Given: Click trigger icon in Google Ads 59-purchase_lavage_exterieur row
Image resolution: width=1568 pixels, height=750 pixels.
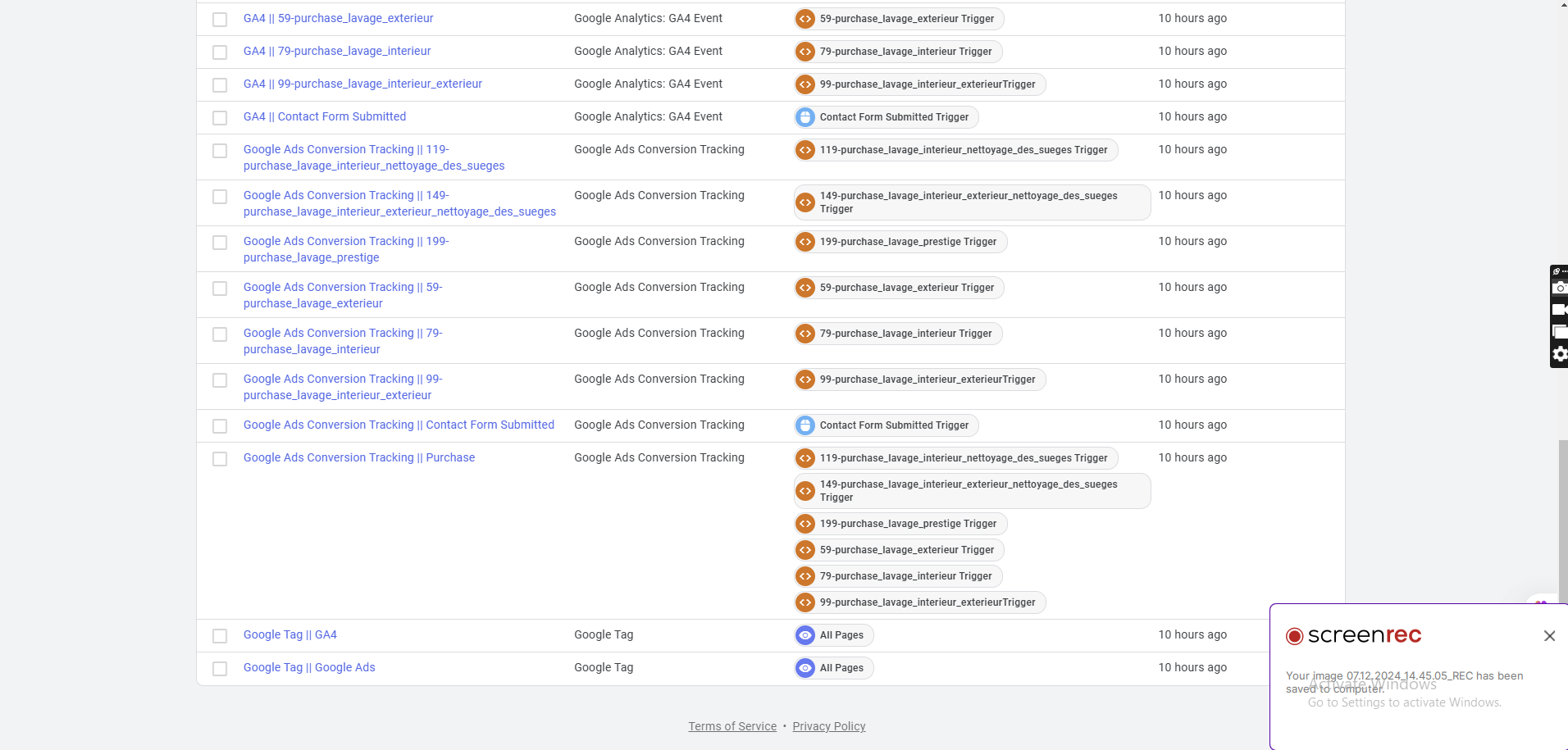Looking at the screenshot, I should [x=805, y=288].
